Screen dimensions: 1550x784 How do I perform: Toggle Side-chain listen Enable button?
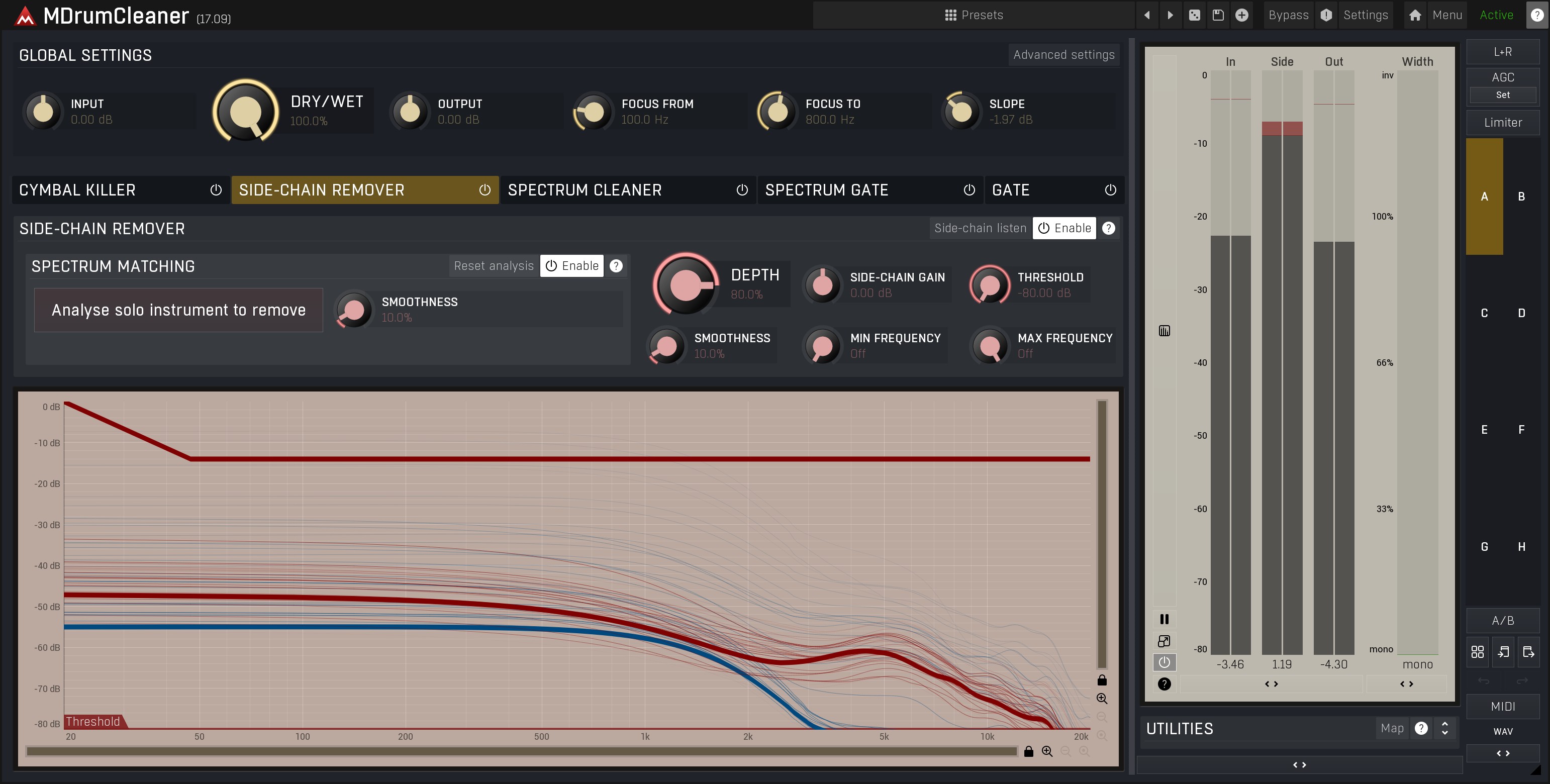pos(1064,228)
